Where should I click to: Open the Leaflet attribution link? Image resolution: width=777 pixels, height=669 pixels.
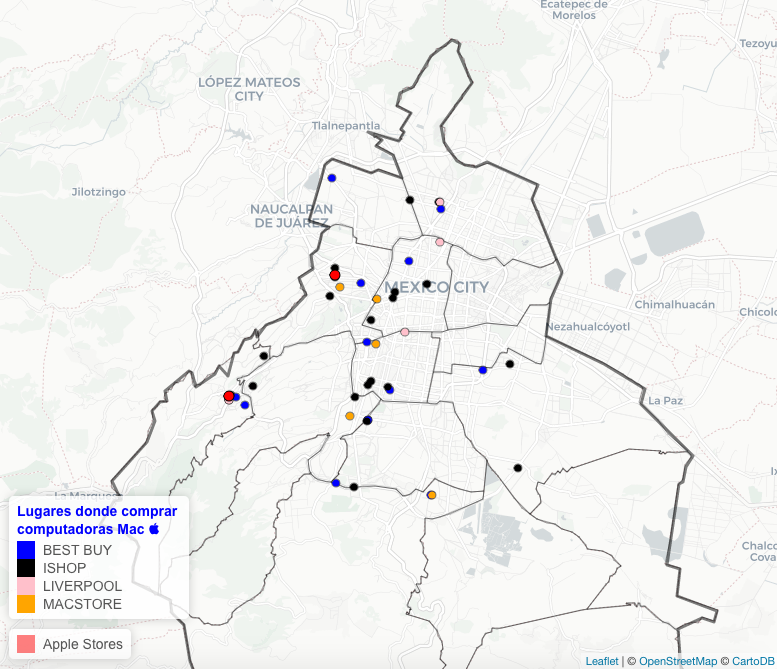pyautogui.click(x=601, y=661)
